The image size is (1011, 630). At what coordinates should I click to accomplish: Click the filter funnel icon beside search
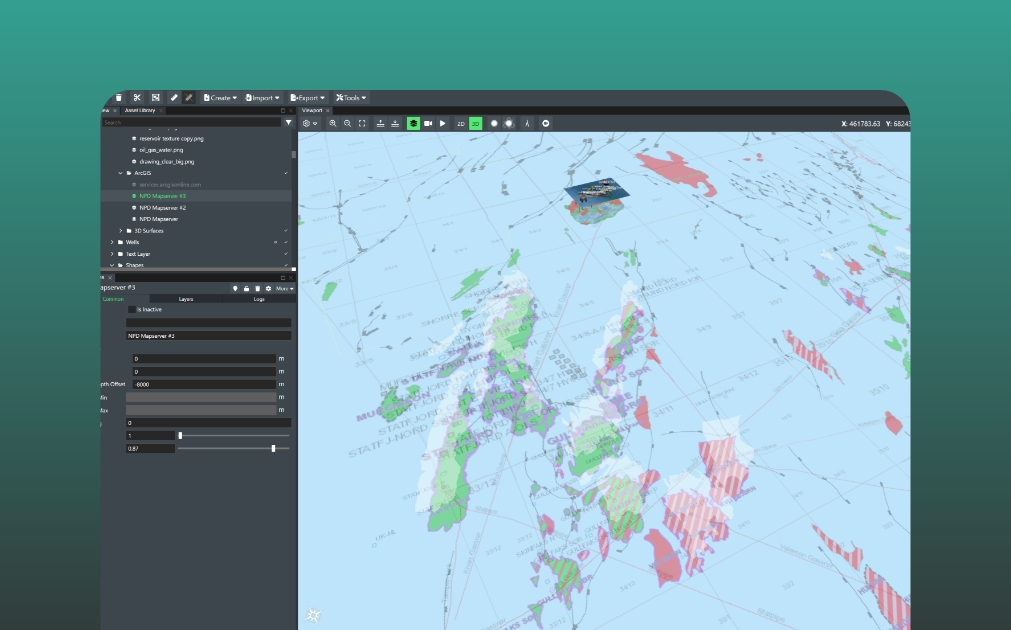[x=289, y=122]
